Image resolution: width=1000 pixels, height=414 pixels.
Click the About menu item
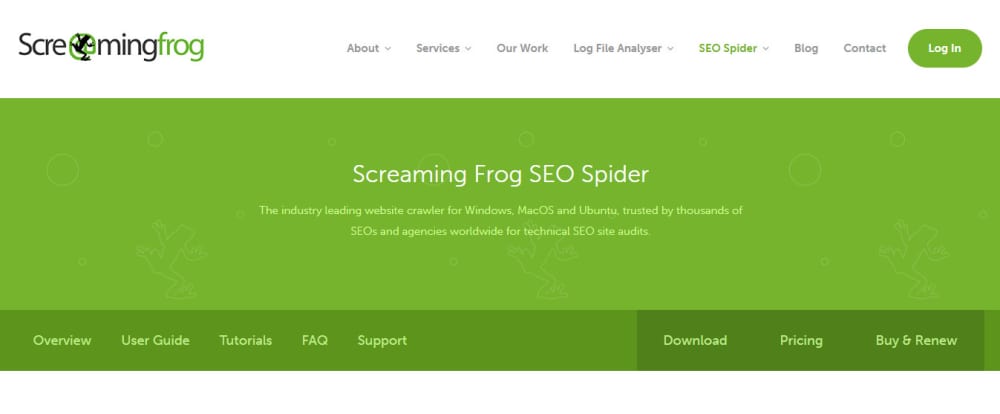(x=363, y=48)
